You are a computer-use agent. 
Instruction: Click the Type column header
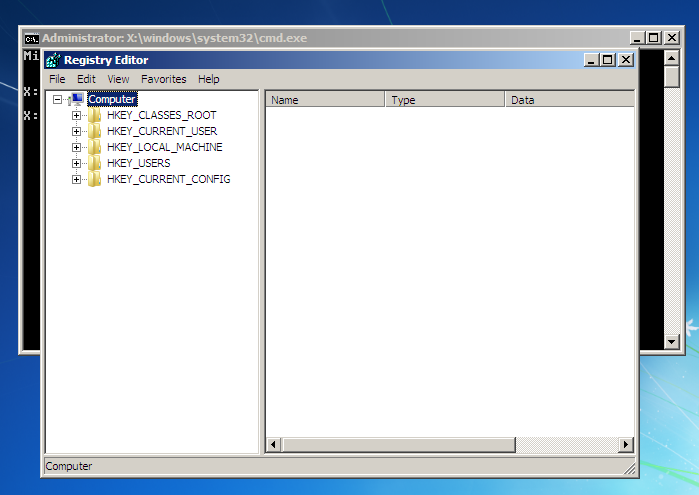444,100
